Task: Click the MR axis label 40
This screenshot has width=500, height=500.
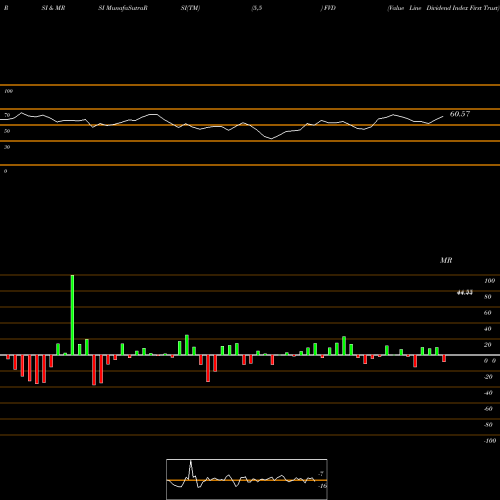Action: click(488, 329)
